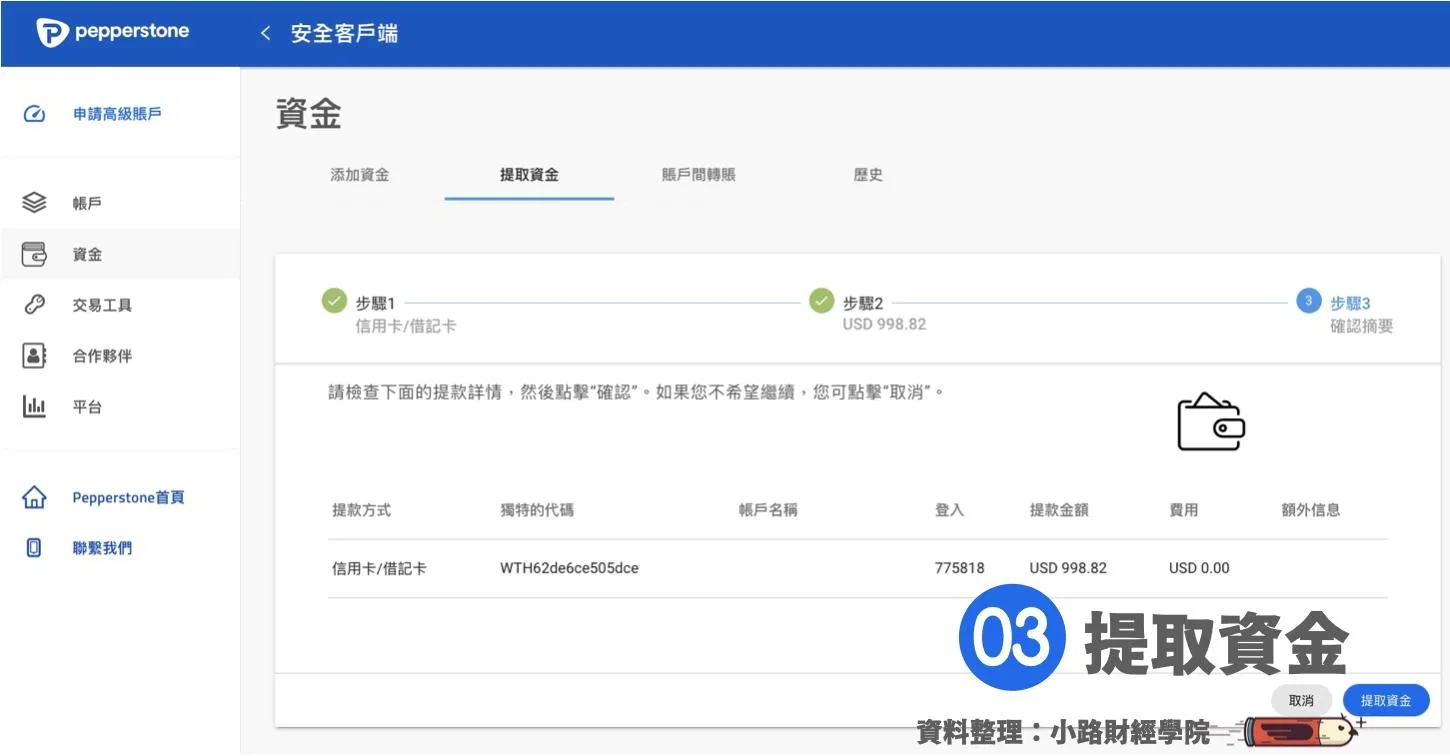Click the phone icon beside 聯繫我們
Image resolution: width=1450 pixels, height=756 pixels.
point(34,548)
